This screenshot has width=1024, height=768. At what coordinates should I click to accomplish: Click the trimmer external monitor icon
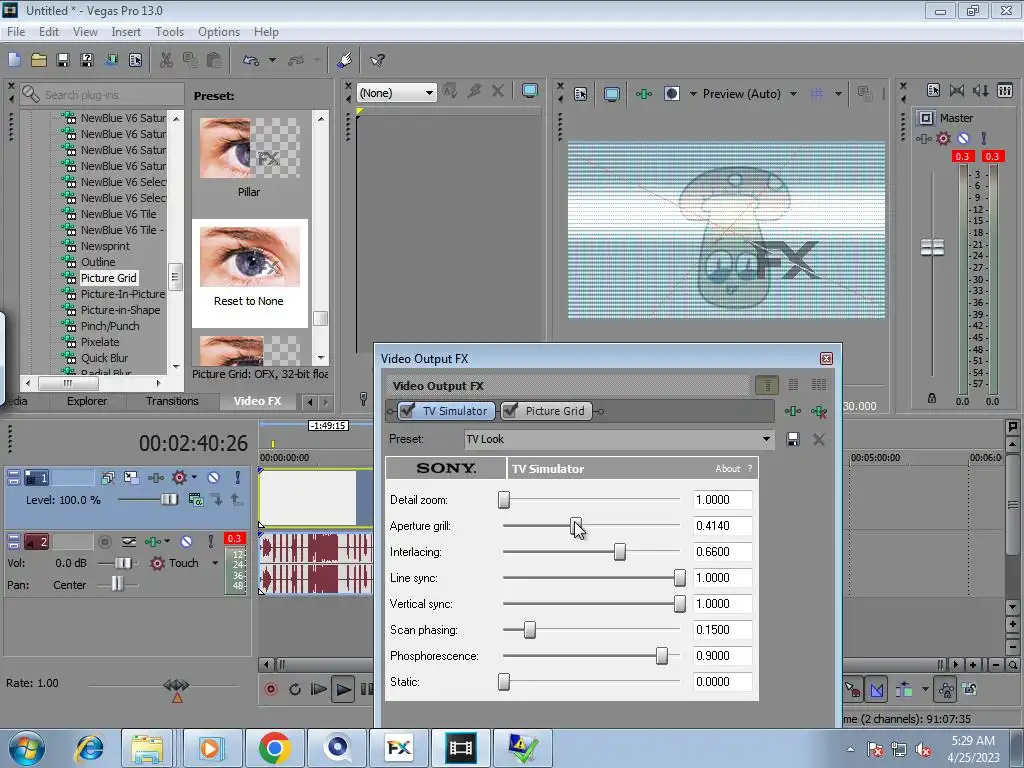(530, 91)
